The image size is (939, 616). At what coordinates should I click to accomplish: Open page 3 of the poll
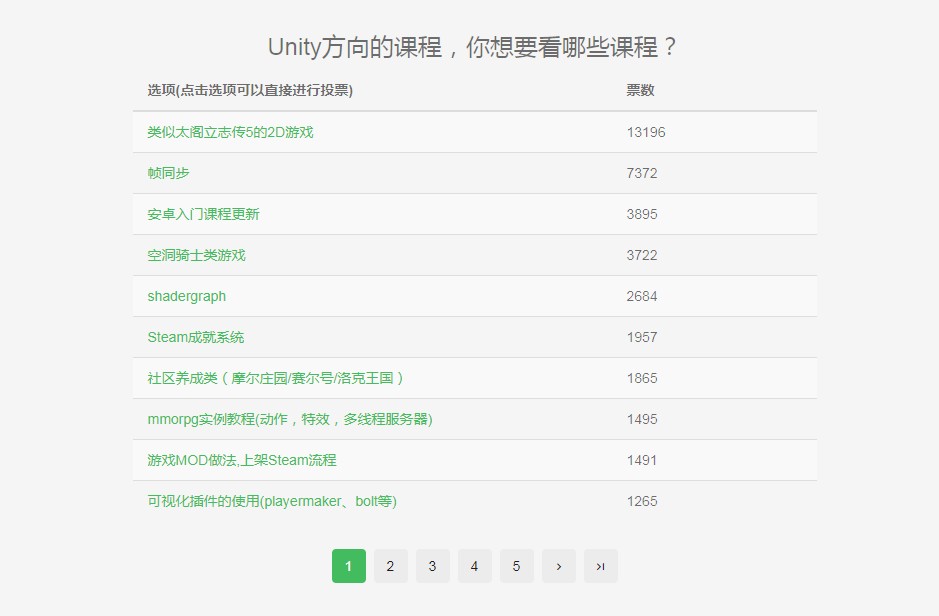(432, 565)
